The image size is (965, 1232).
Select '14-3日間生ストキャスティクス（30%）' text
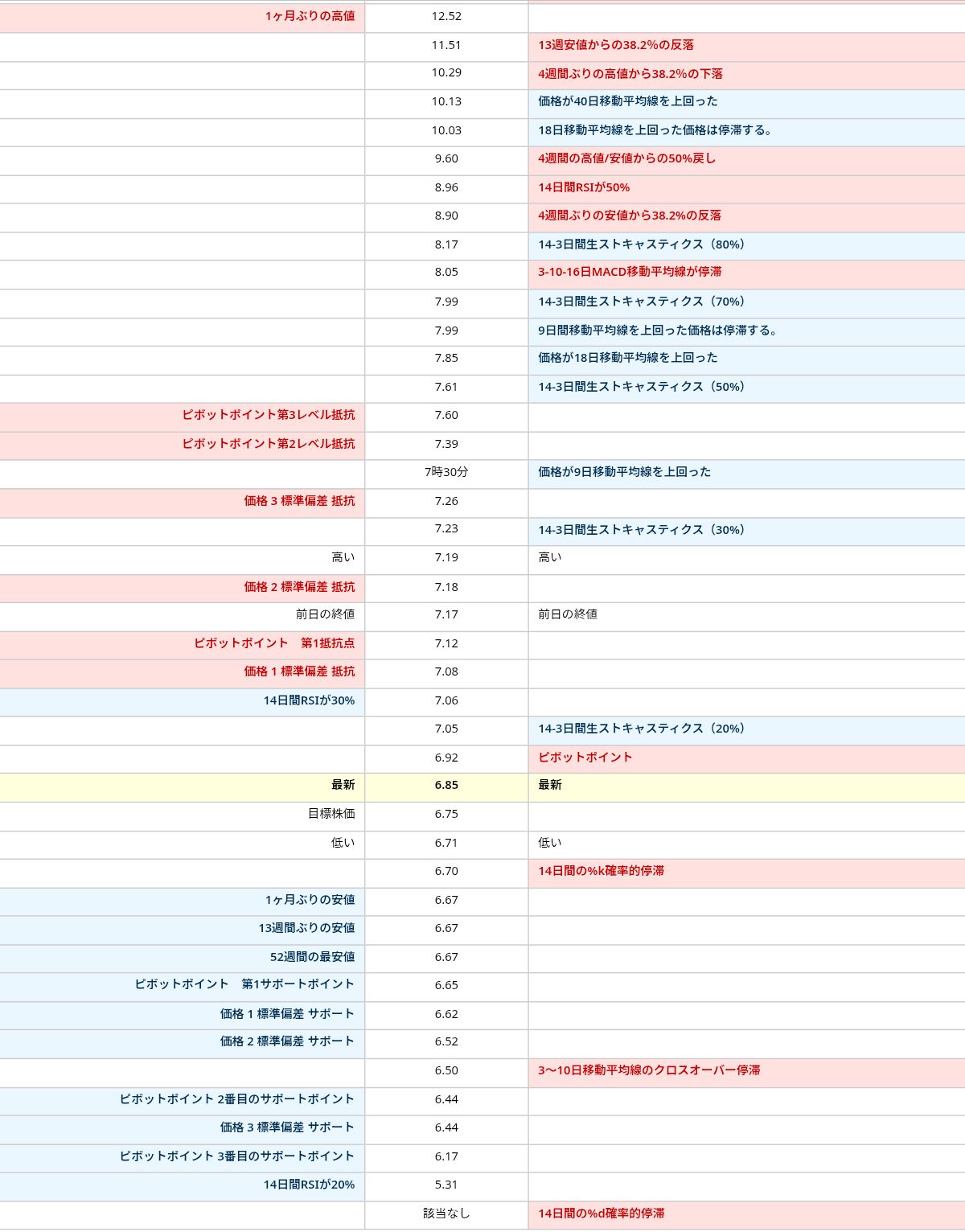644,530
